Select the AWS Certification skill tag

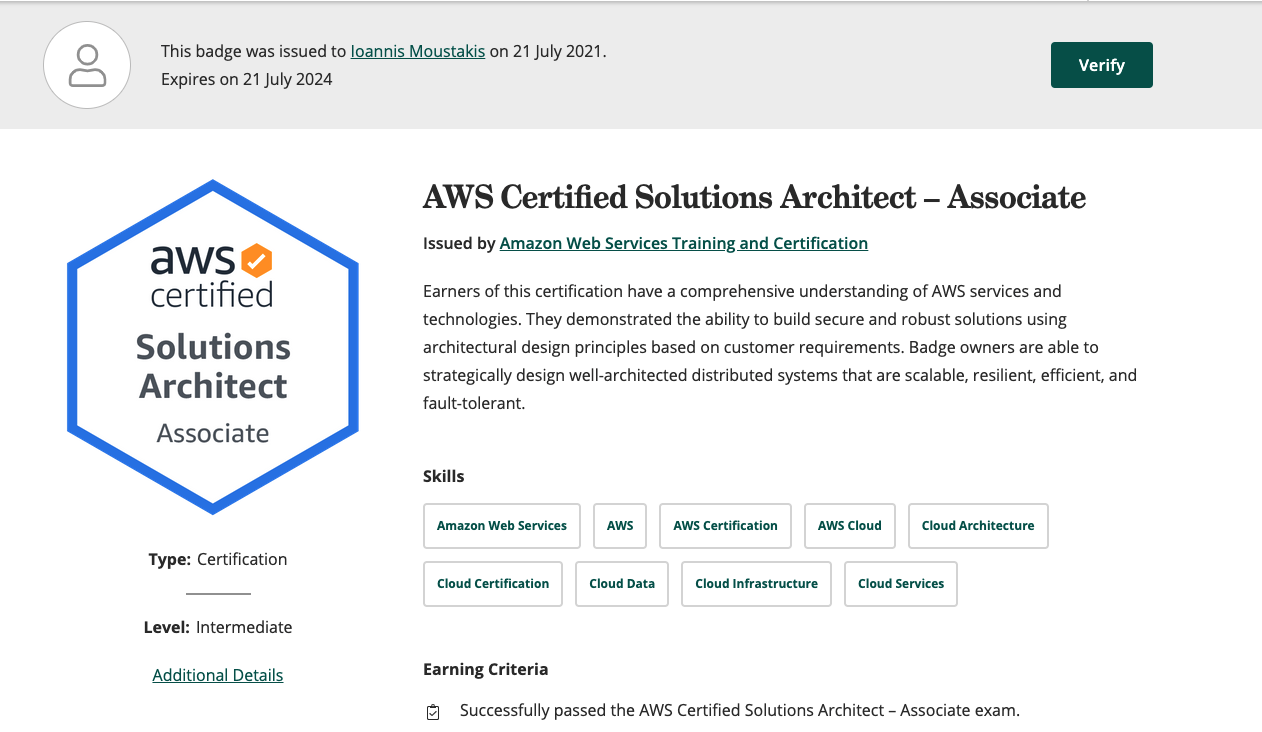[725, 526]
